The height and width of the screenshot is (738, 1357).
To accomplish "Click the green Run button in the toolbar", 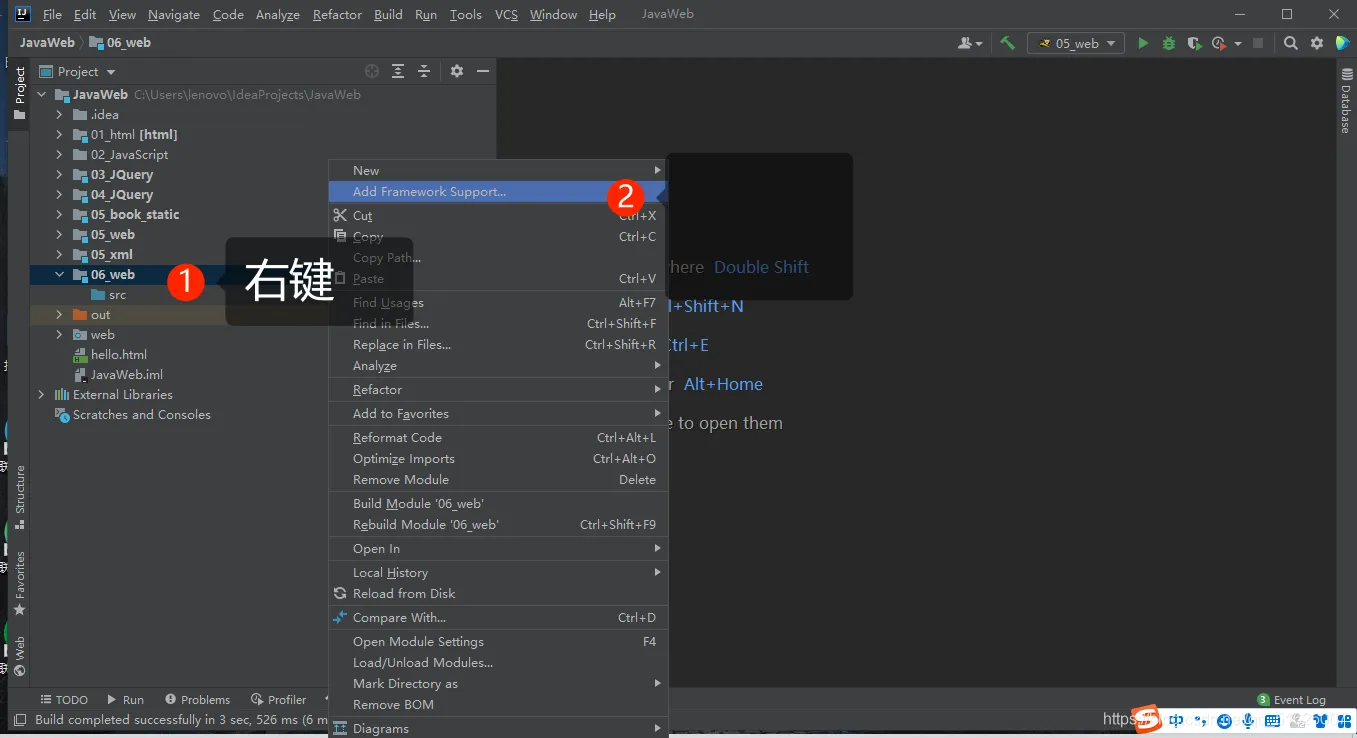I will coord(1143,43).
